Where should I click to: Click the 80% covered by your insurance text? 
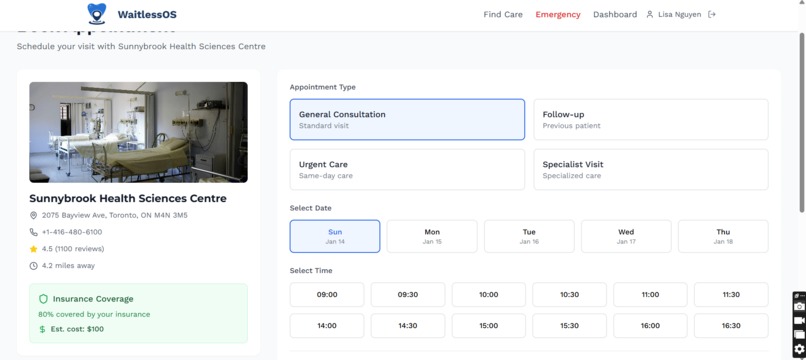94,314
